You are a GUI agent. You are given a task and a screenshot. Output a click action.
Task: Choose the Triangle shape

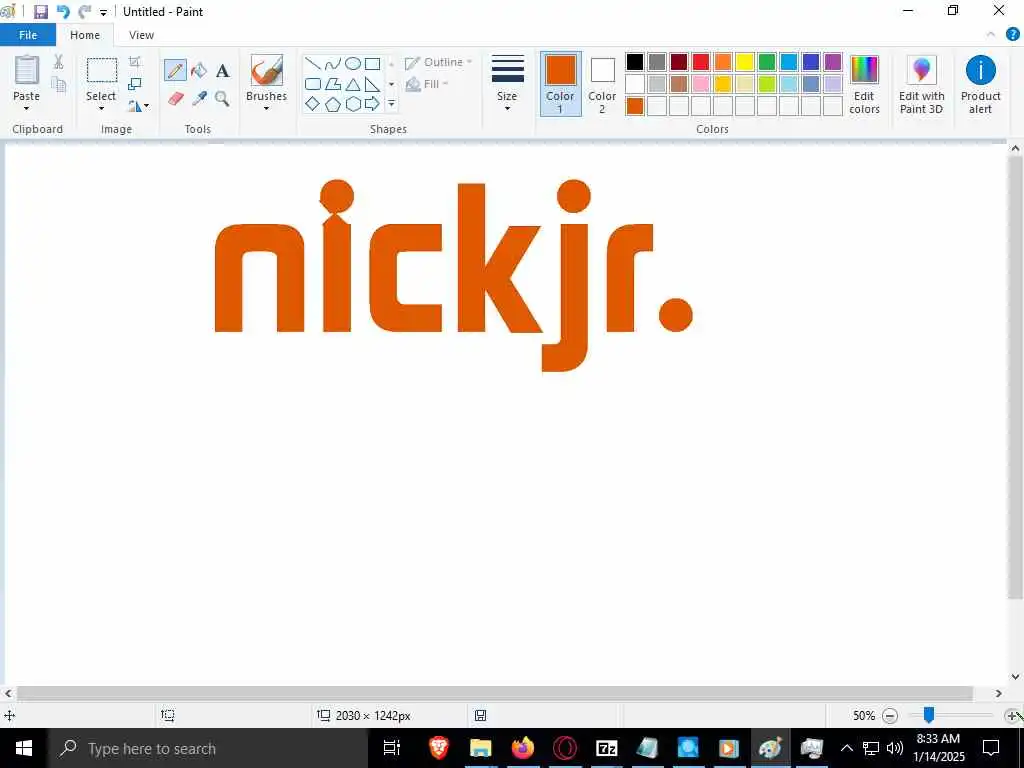pyautogui.click(x=353, y=84)
